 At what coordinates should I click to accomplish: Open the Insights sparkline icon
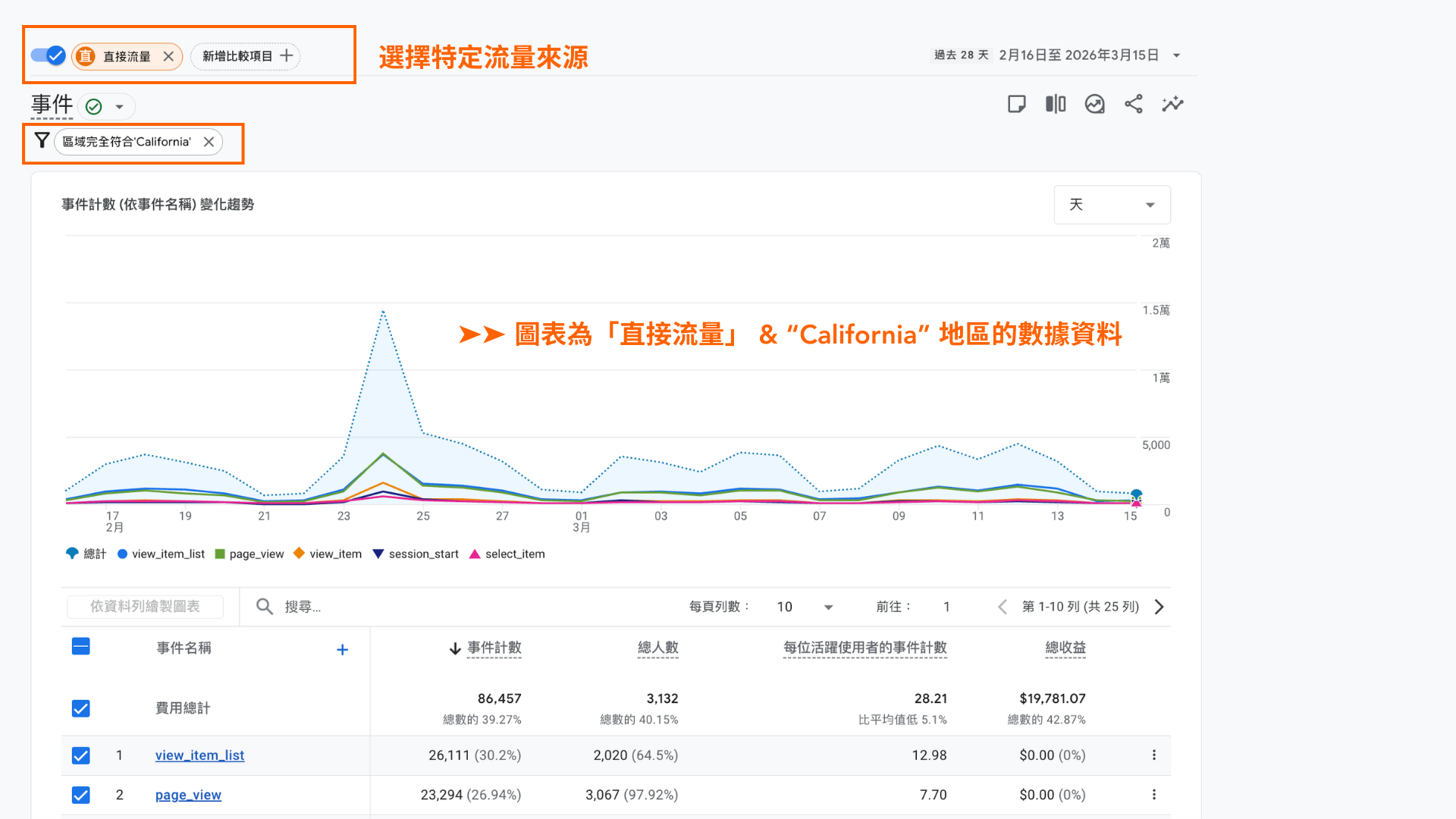point(1172,104)
